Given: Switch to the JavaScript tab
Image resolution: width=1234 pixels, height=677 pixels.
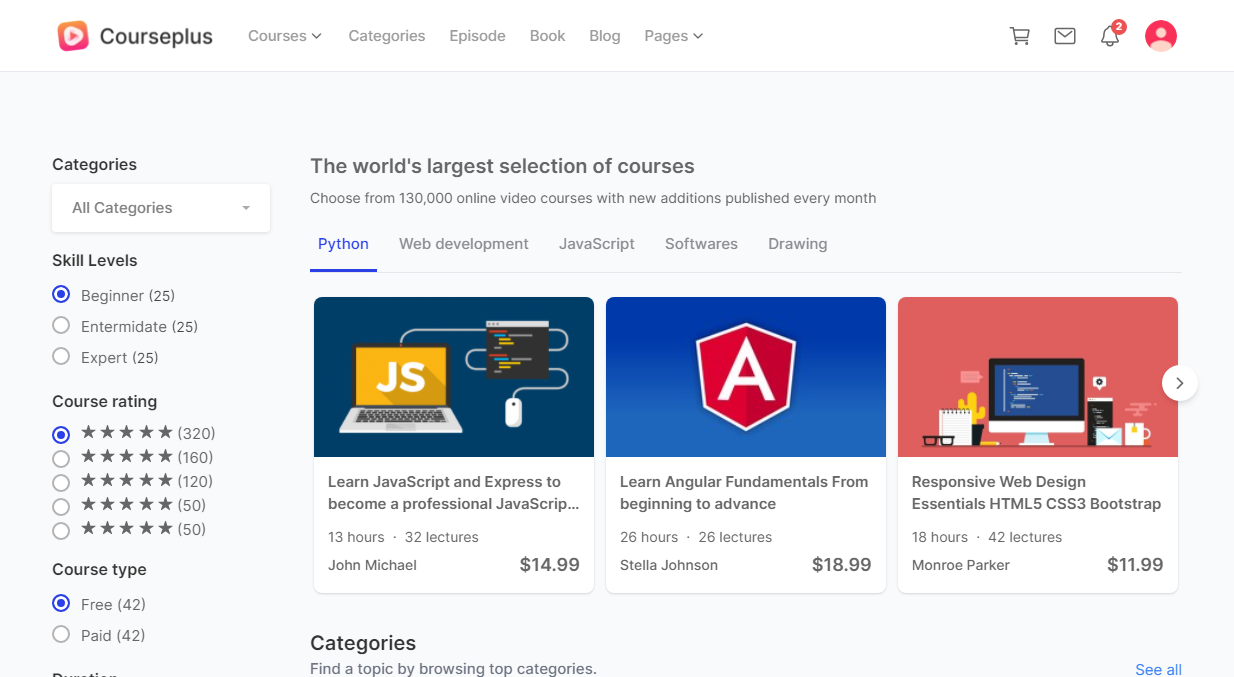Looking at the screenshot, I should (597, 244).
